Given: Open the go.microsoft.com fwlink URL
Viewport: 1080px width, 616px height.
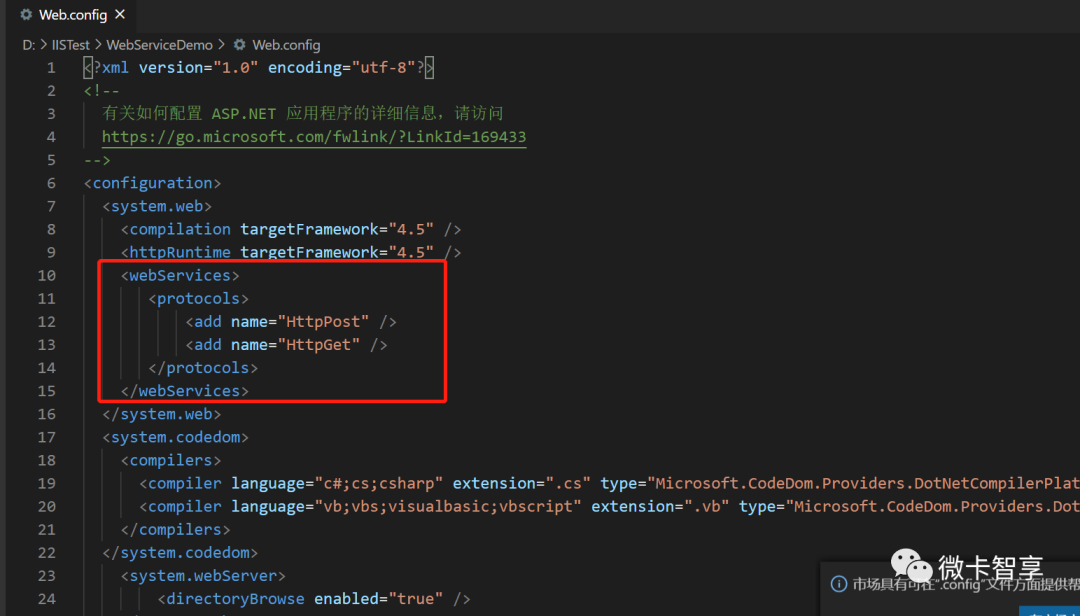Looking at the screenshot, I should [314, 136].
